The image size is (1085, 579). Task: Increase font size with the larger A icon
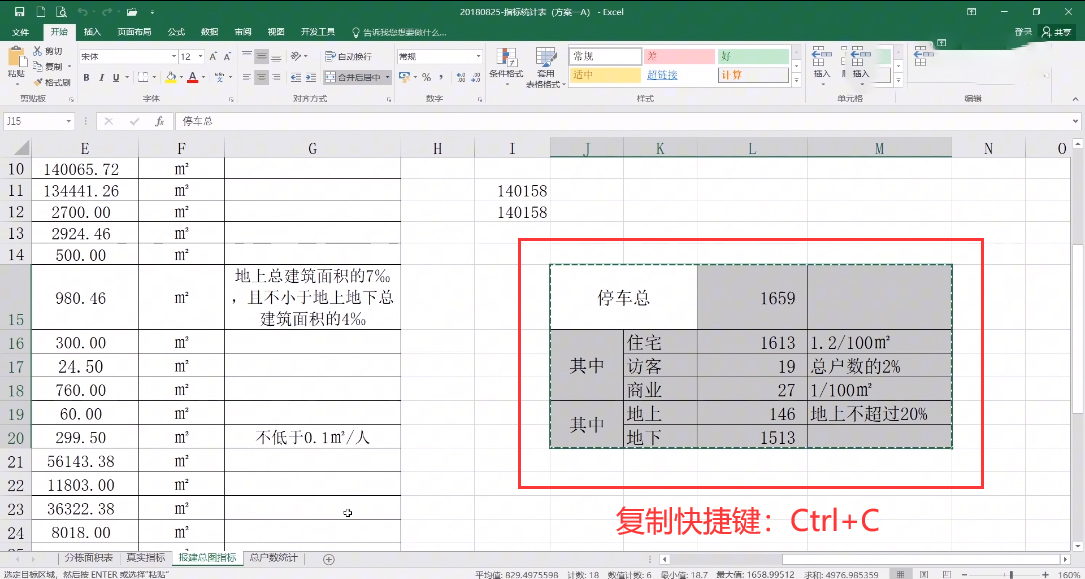(x=214, y=56)
